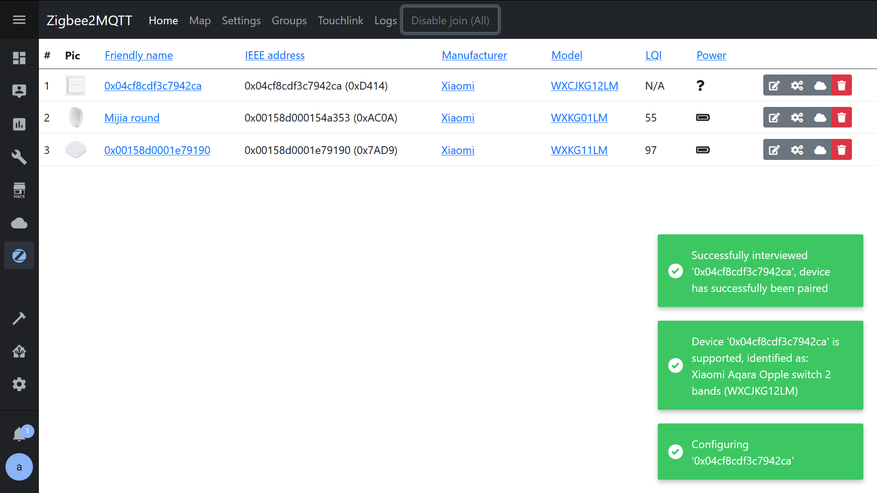877x493 pixels.
Task: Dismiss 'is supported, identified as' toast
Action: tap(760, 365)
